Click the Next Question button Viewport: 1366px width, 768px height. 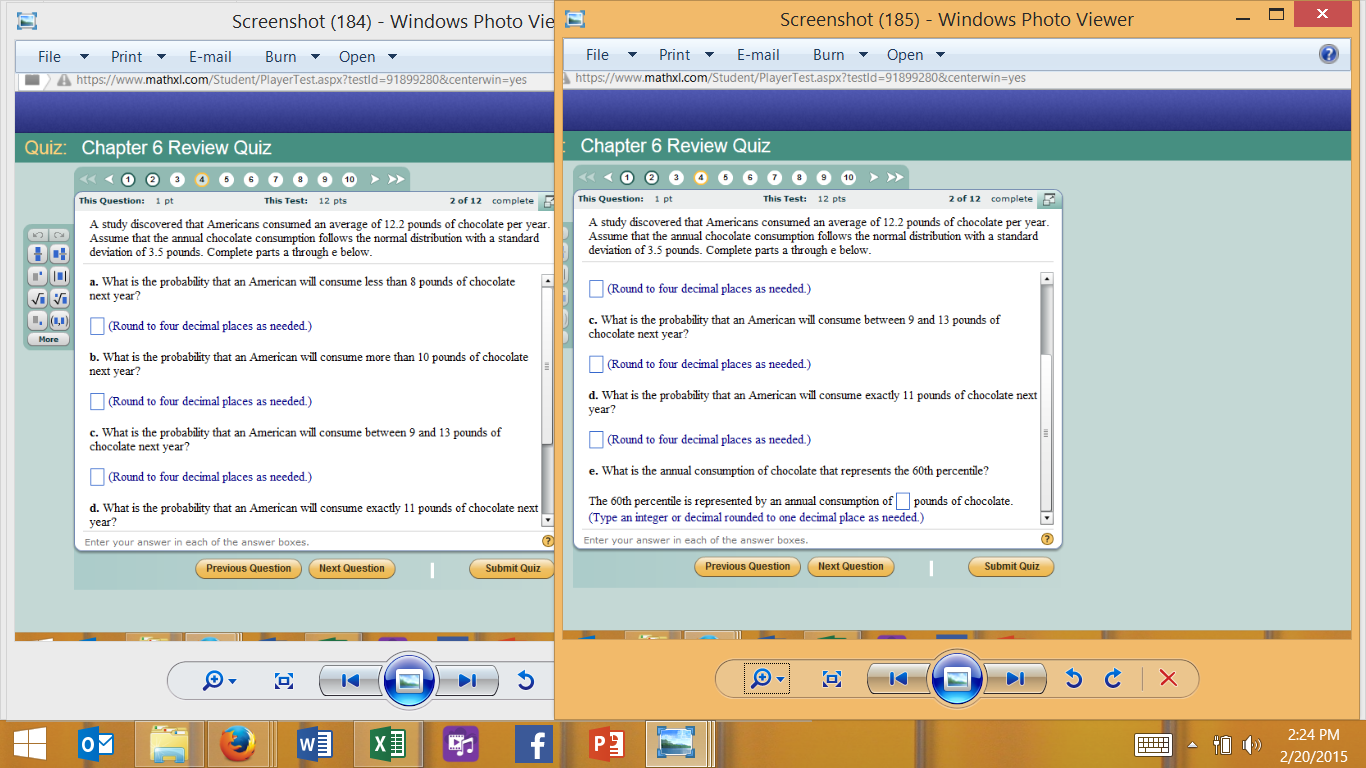tap(850, 567)
